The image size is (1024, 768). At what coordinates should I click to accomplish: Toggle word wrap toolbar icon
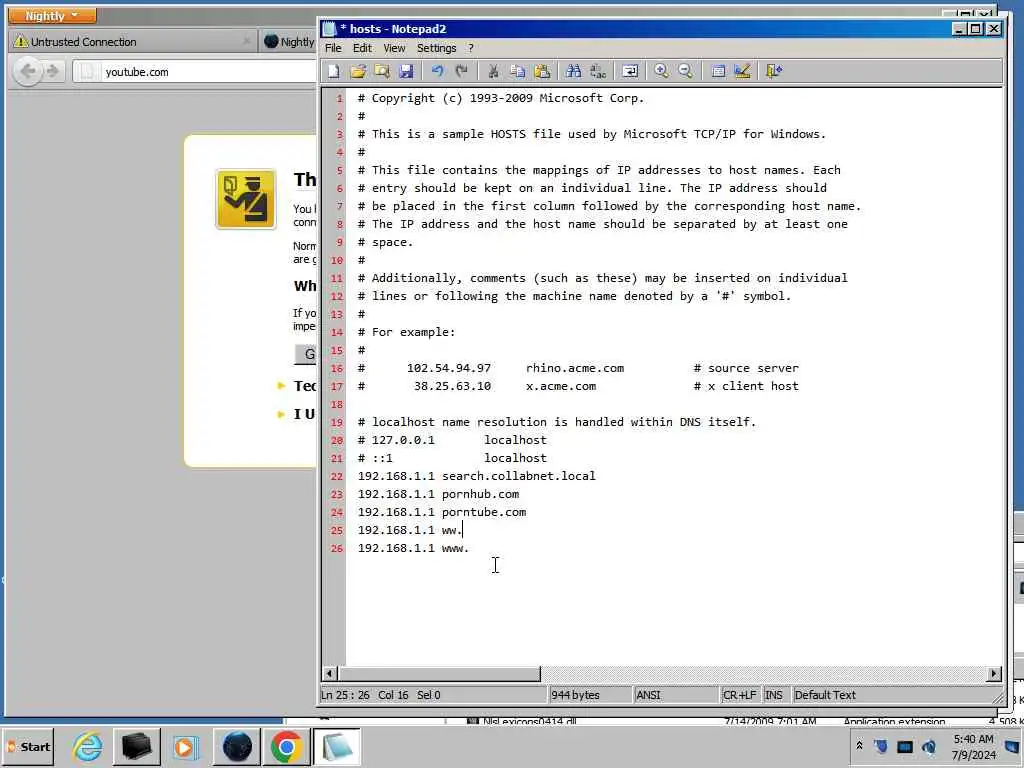click(x=630, y=71)
